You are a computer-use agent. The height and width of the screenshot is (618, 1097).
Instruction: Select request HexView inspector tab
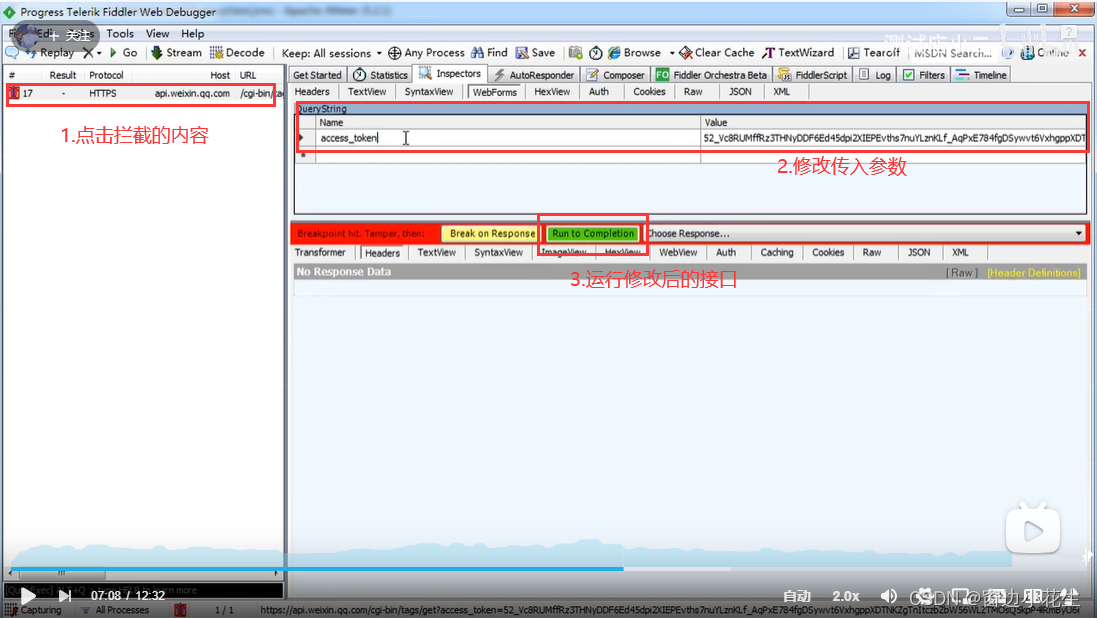(x=552, y=92)
